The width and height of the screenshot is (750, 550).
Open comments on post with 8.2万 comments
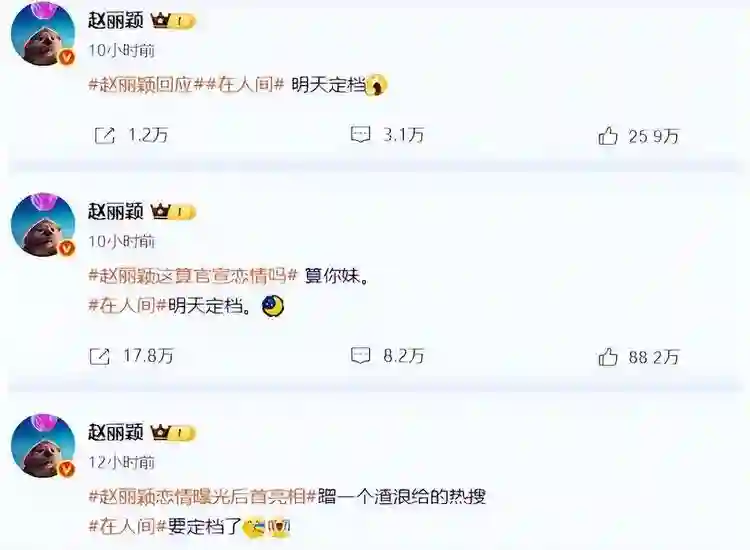tap(360, 355)
